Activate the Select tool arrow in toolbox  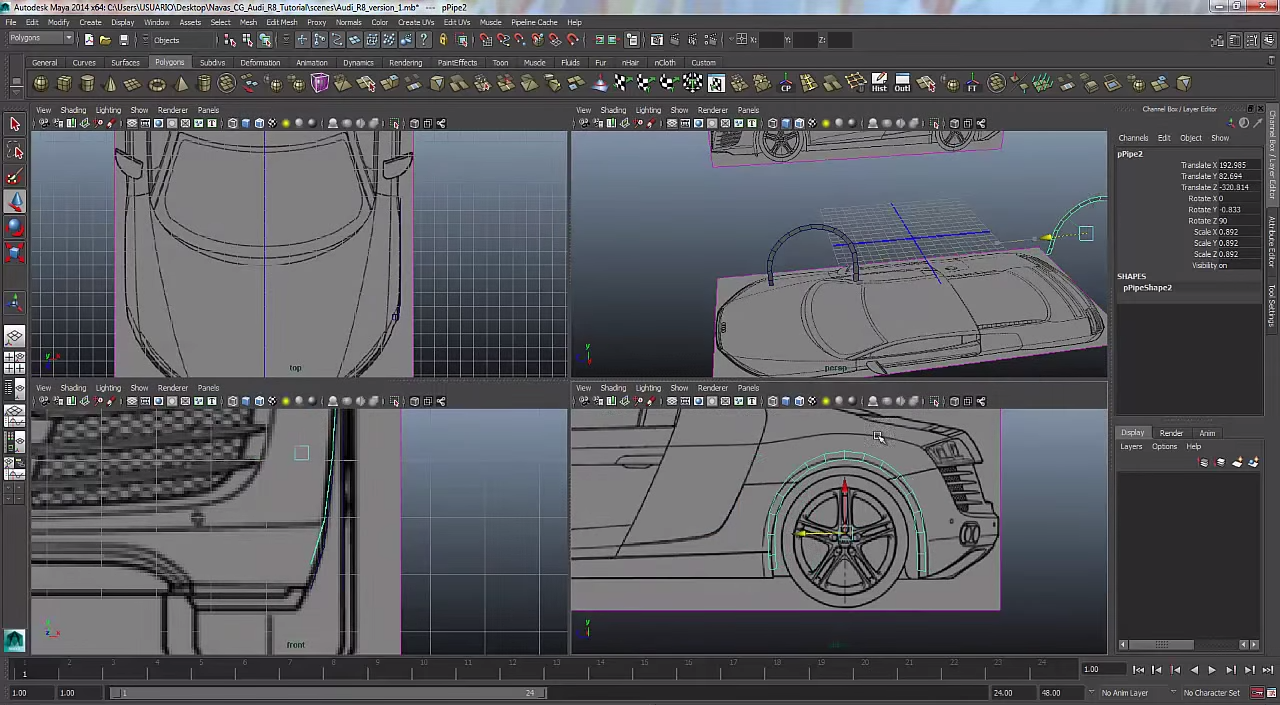[x=15, y=124]
